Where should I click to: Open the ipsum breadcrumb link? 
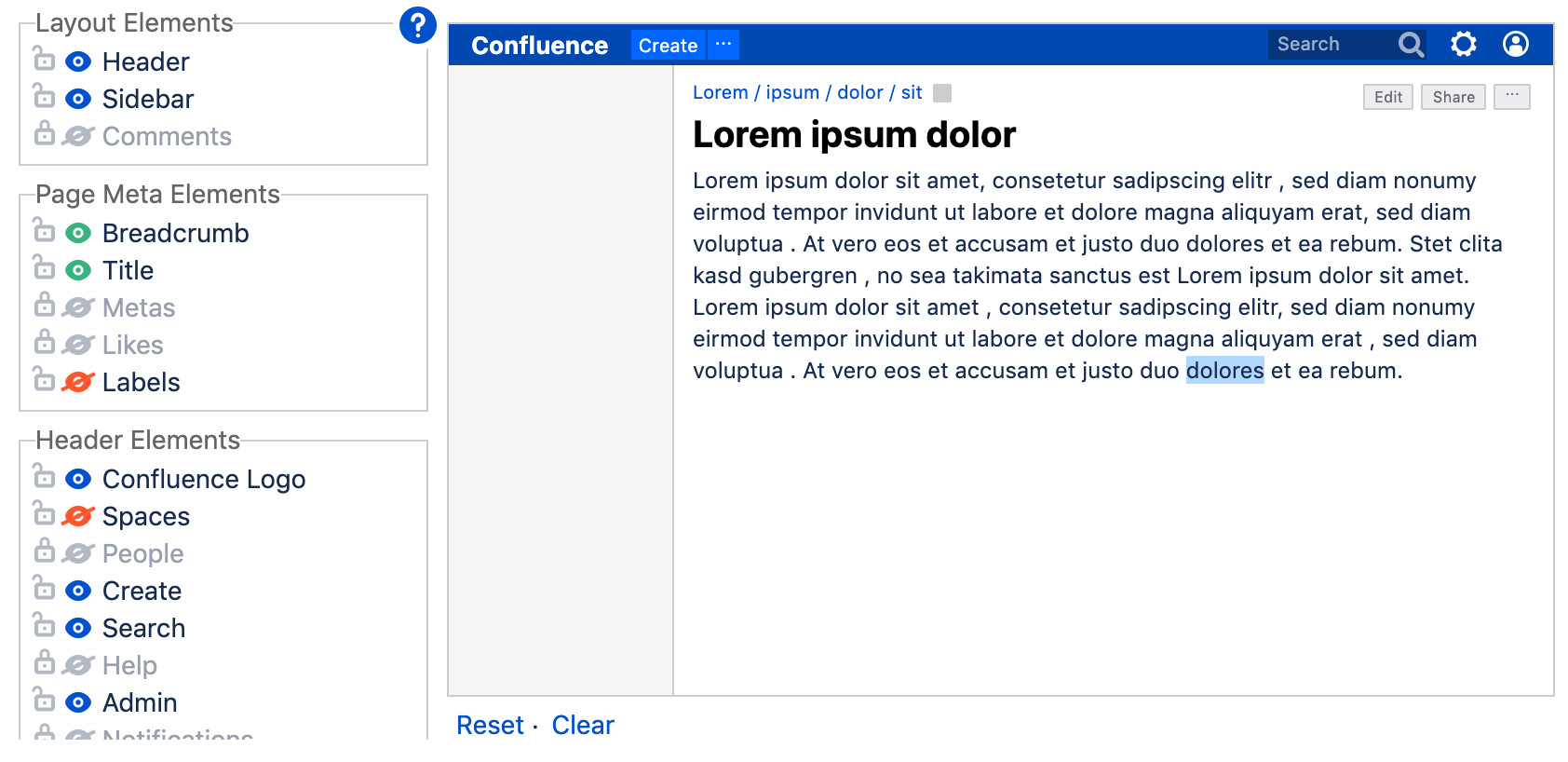[x=792, y=93]
